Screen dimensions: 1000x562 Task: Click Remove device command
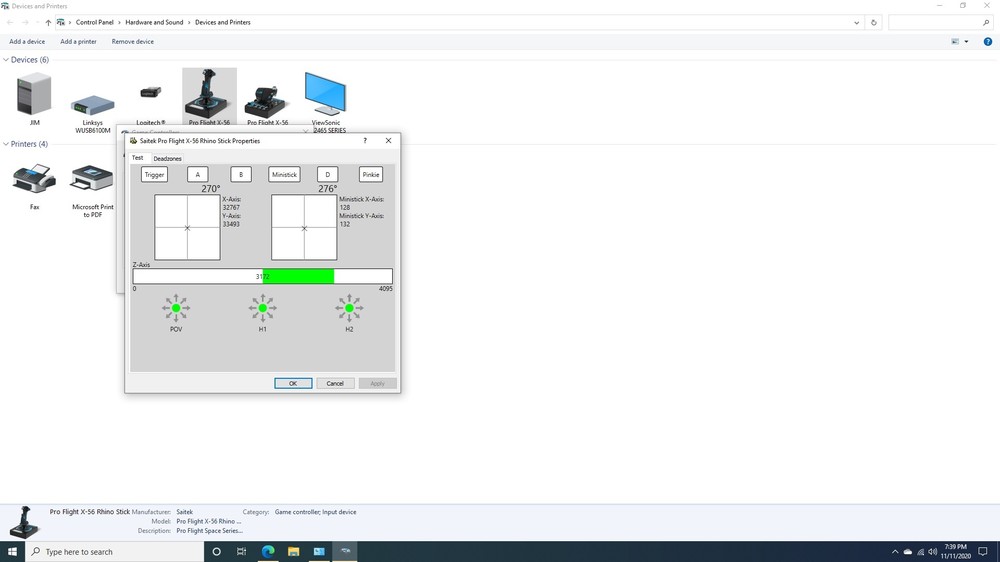tap(133, 41)
